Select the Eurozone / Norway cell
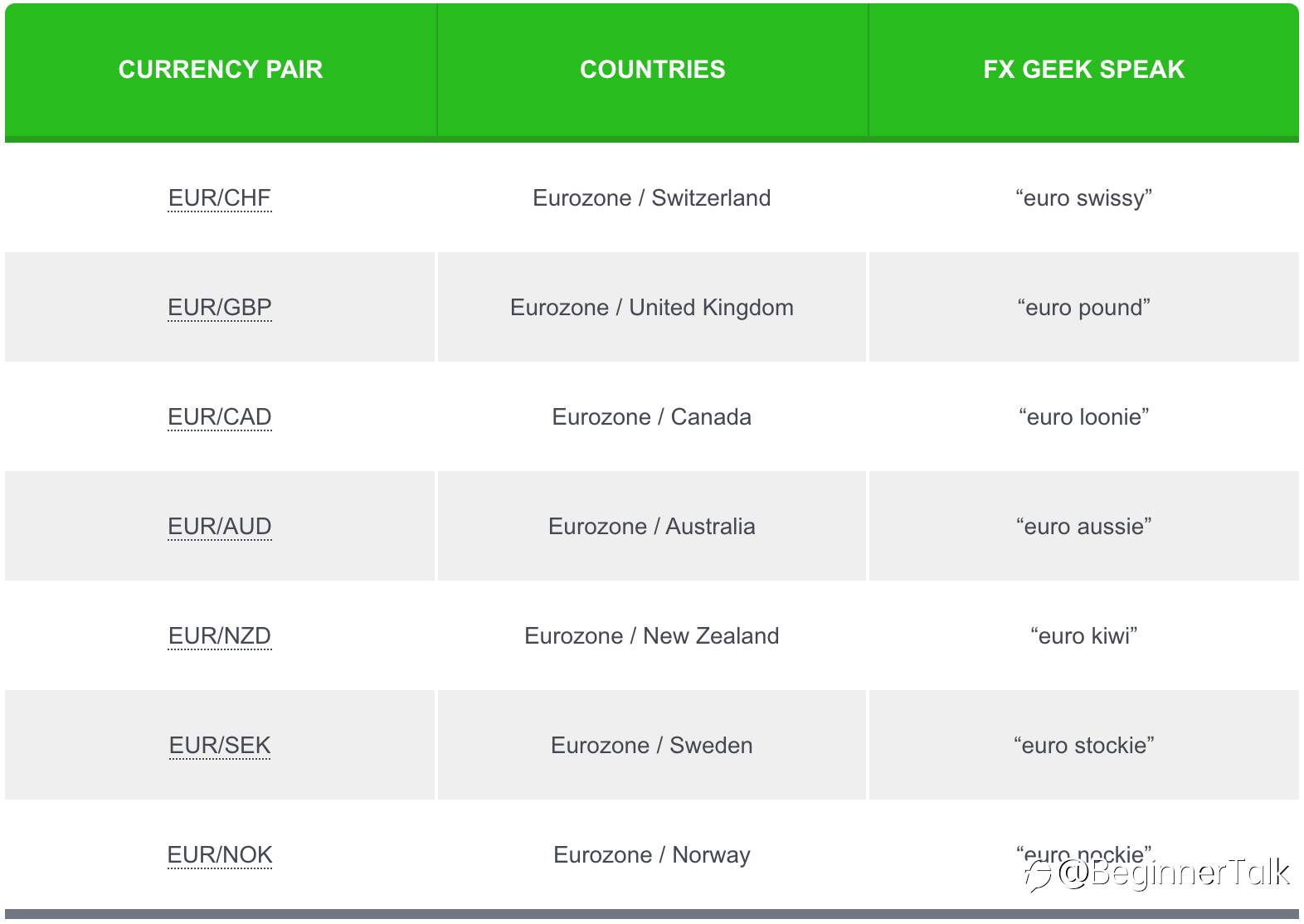 pyautogui.click(x=652, y=854)
